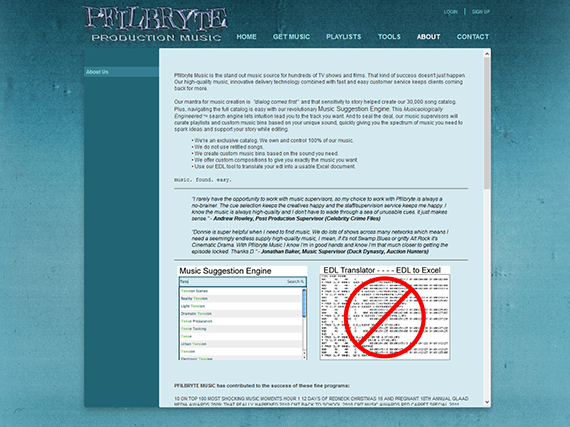The height and width of the screenshot is (427, 570).
Task: Open the HOME navigation item
Action: click(246, 37)
